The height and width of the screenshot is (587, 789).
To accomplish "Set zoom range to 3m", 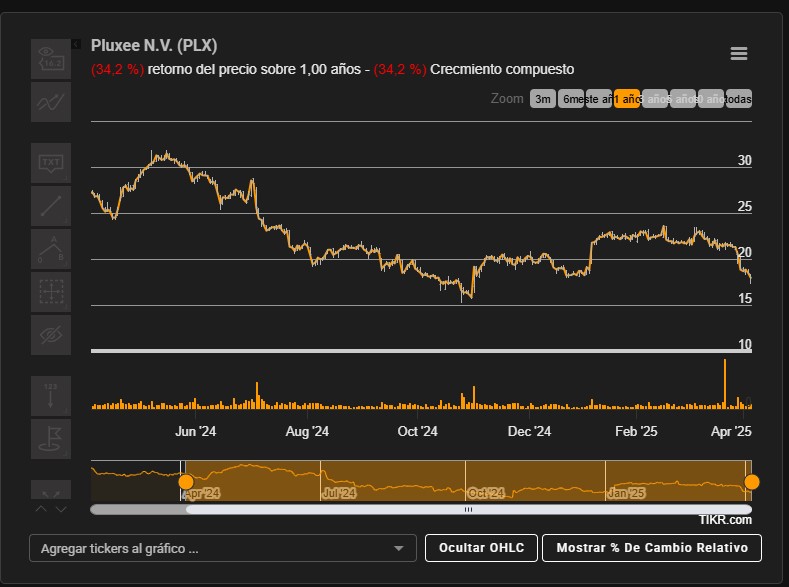I will [542, 99].
